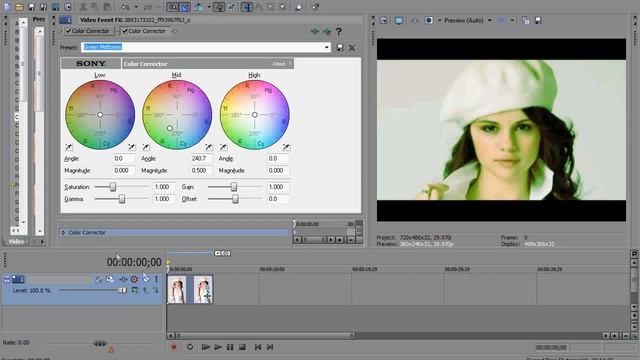Pick High adjustment color eyedropper
This screenshot has height=360, width=640.
pos(286,147)
